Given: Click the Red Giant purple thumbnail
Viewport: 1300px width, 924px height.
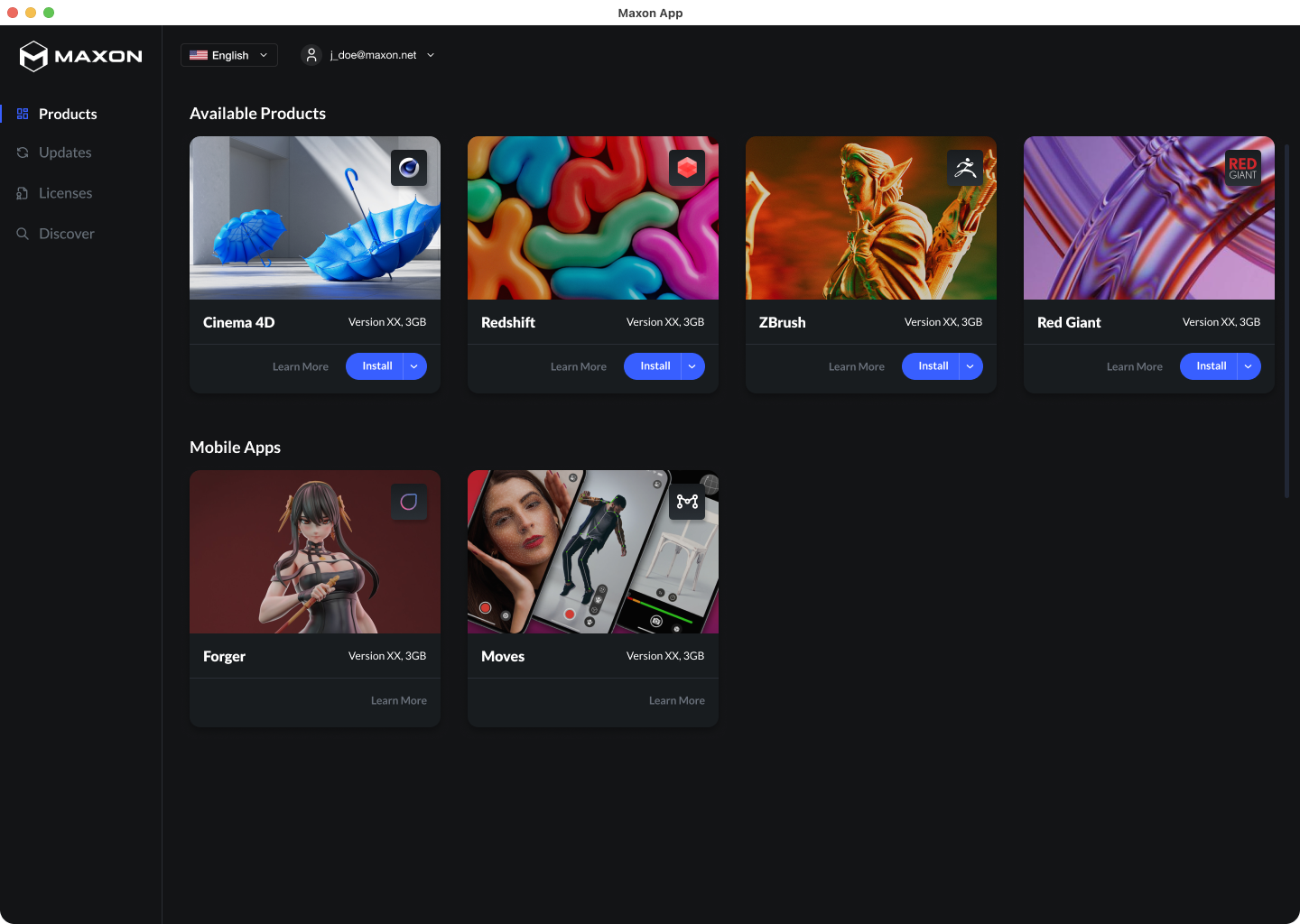Looking at the screenshot, I should [x=1149, y=218].
